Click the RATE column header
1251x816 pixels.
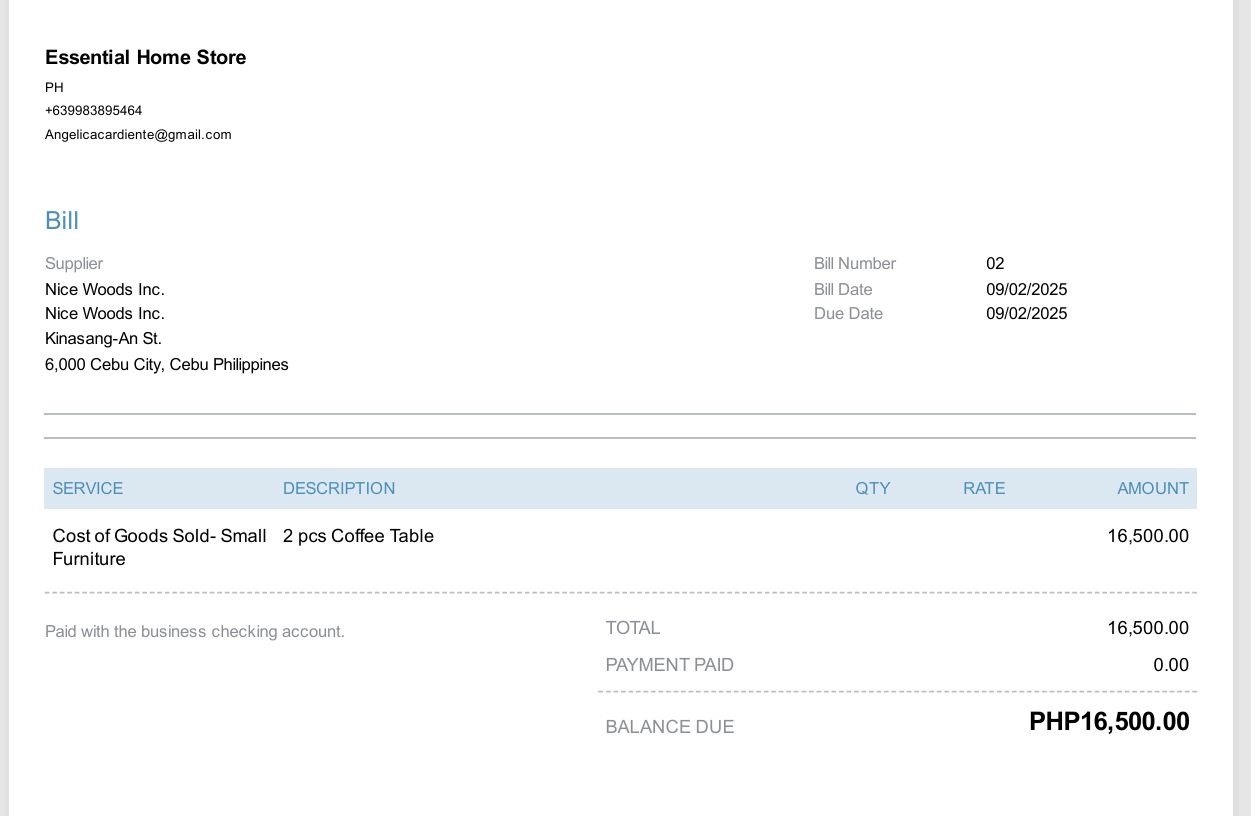[984, 488]
